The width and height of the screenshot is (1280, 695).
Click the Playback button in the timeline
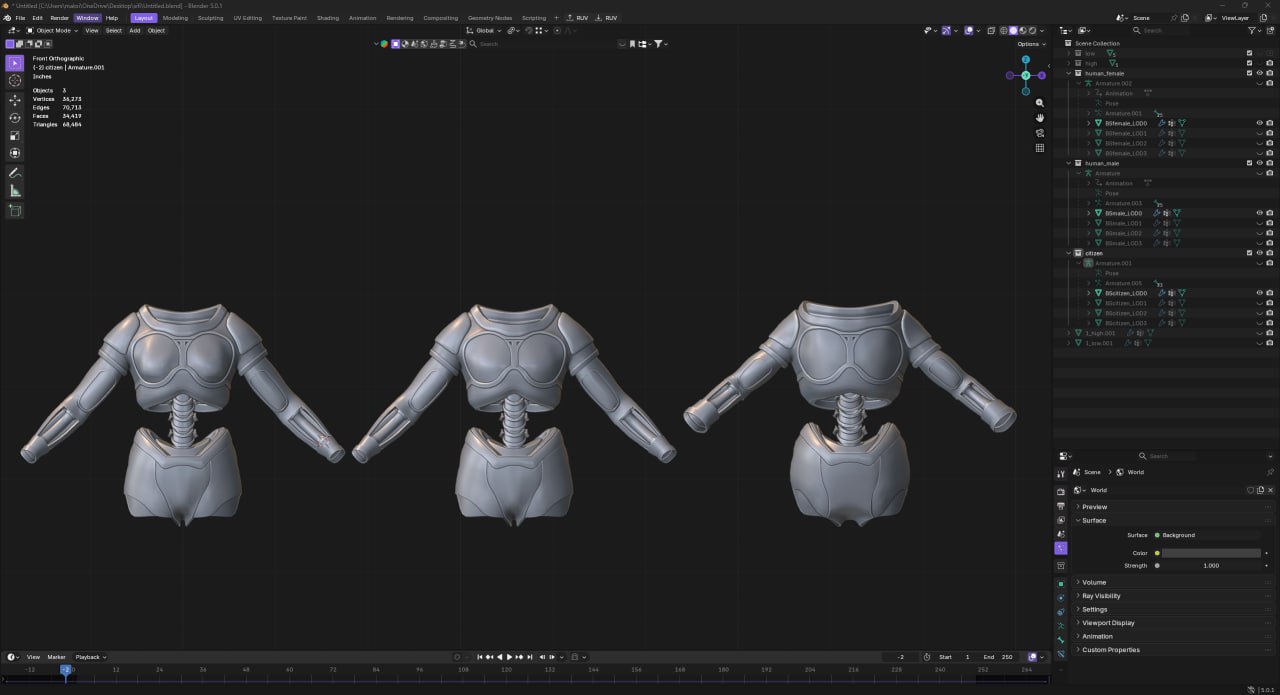[89, 657]
